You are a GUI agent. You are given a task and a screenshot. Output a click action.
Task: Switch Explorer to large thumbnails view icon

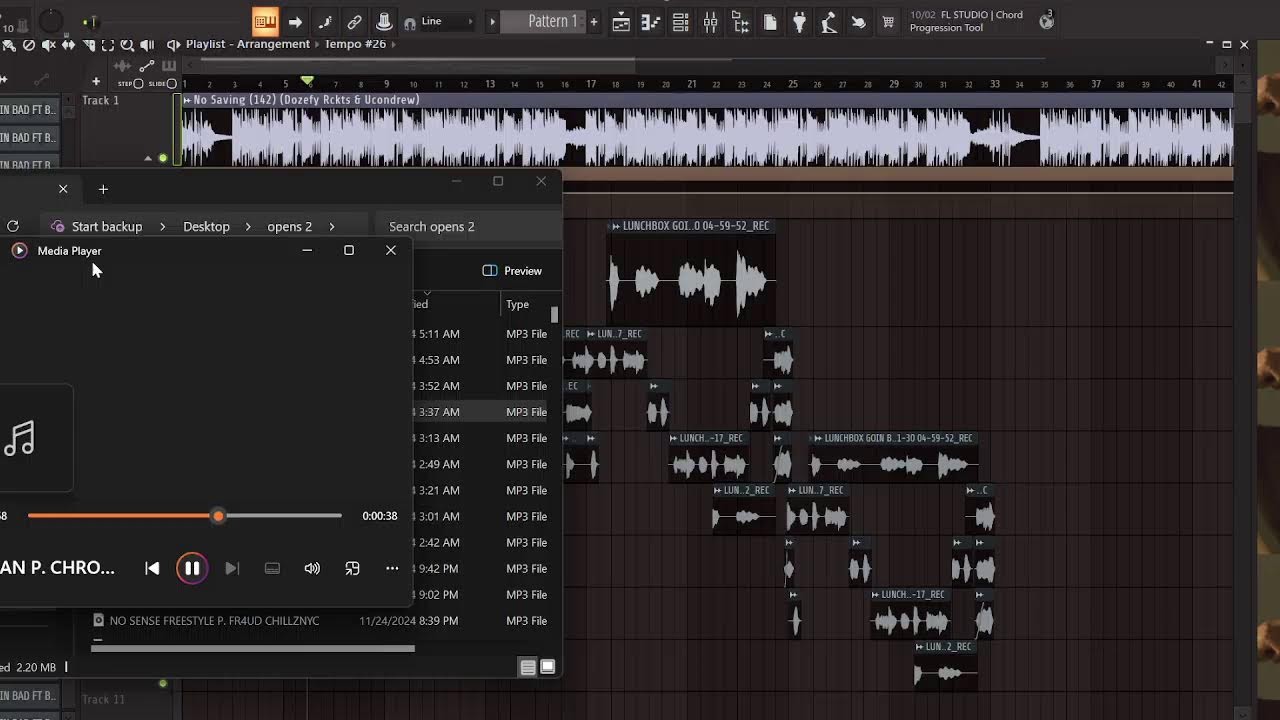548,668
